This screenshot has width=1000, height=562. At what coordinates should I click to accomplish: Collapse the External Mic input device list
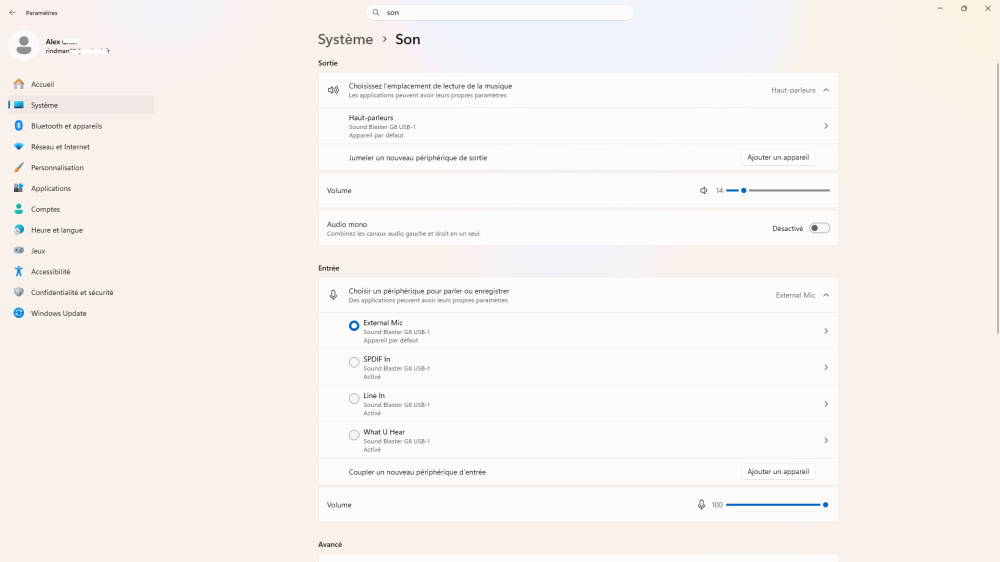tap(826, 295)
